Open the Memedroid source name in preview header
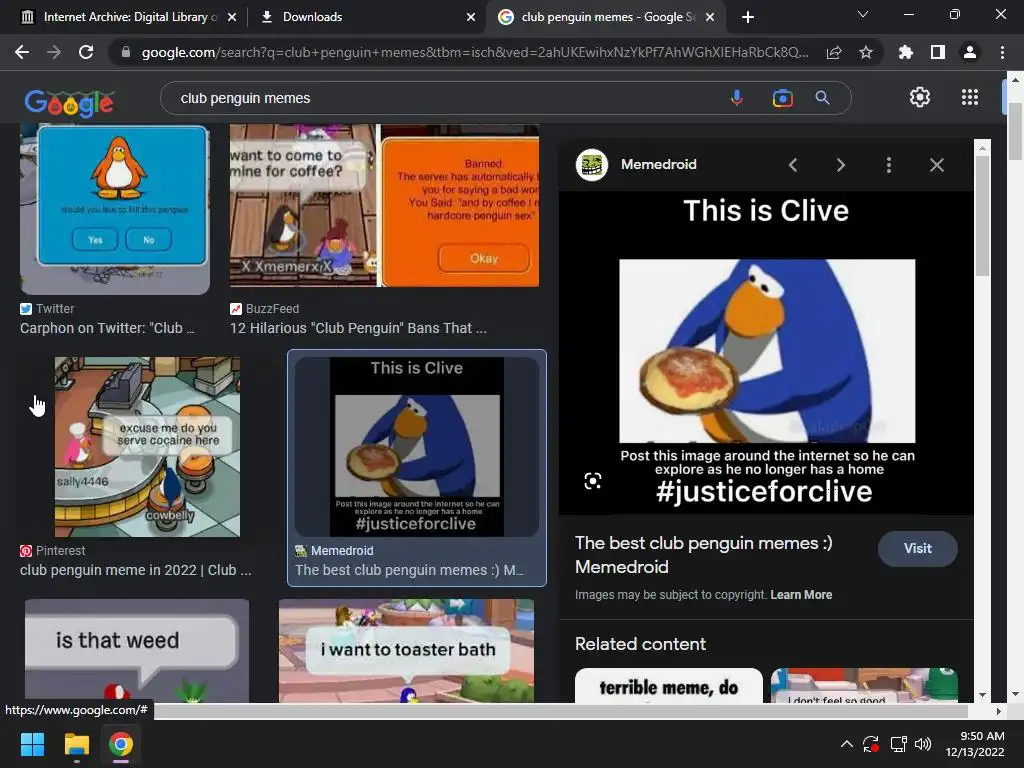 pos(658,165)
